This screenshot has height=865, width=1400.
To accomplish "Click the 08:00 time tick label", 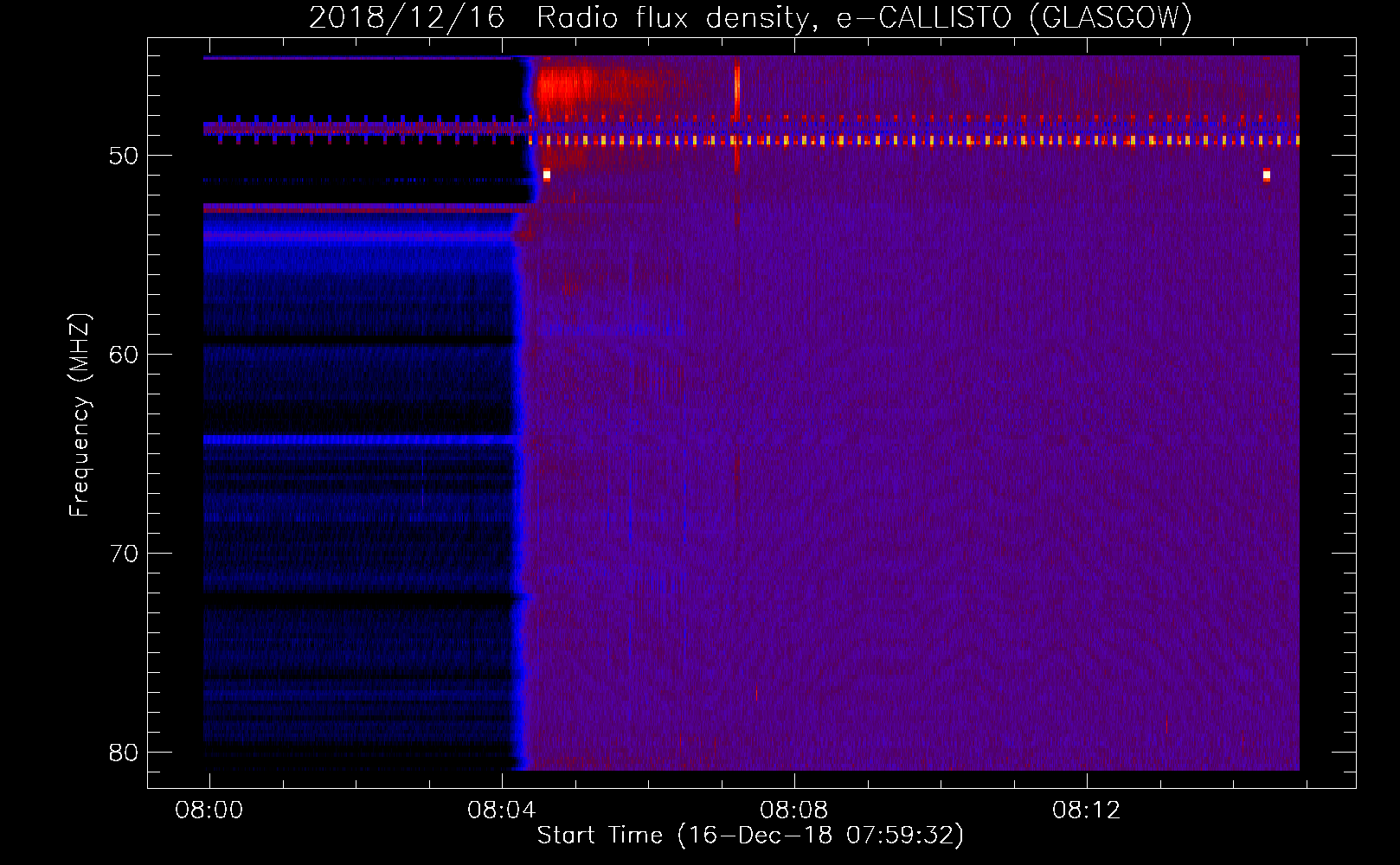I will click(209, 810).
